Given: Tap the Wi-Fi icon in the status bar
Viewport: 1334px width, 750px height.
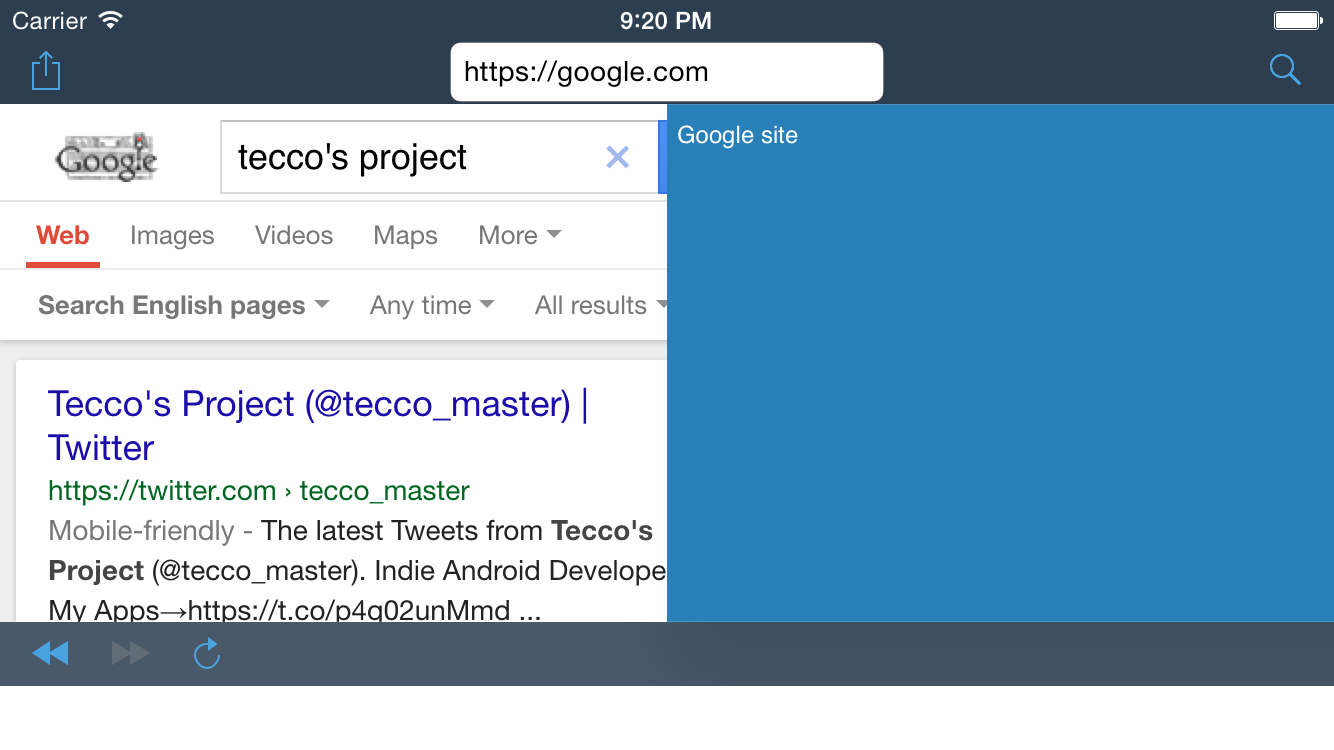Looking at the screenshot, I should pos(111,20).
